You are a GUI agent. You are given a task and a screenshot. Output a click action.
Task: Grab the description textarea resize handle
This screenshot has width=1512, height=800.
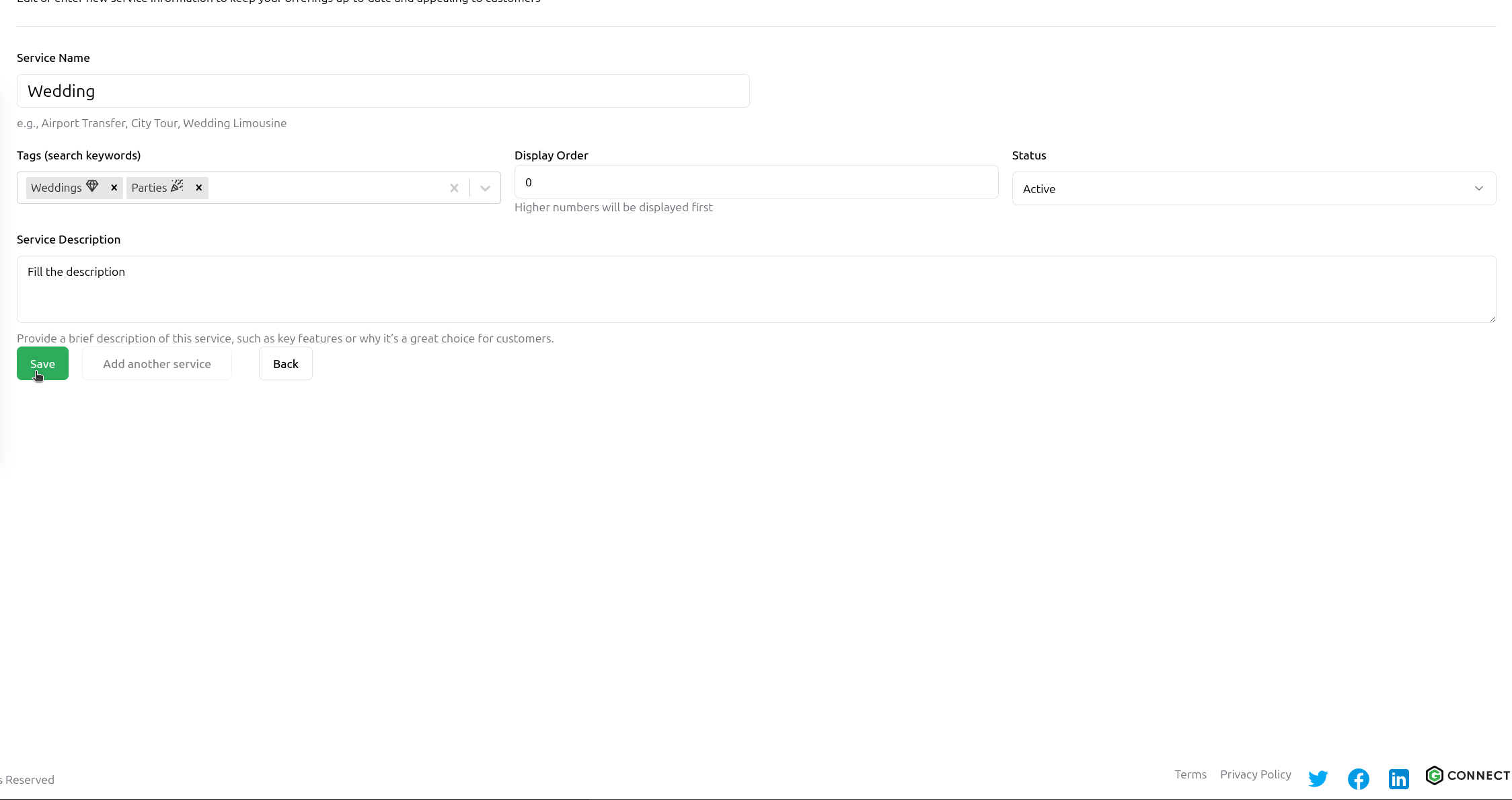[x=1492, y=319]
